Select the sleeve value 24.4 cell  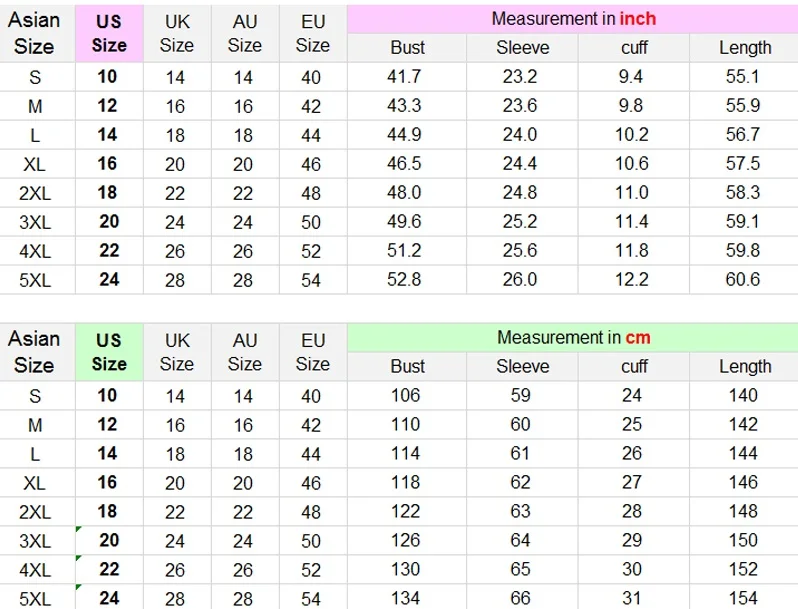click(x=522, y=164)
